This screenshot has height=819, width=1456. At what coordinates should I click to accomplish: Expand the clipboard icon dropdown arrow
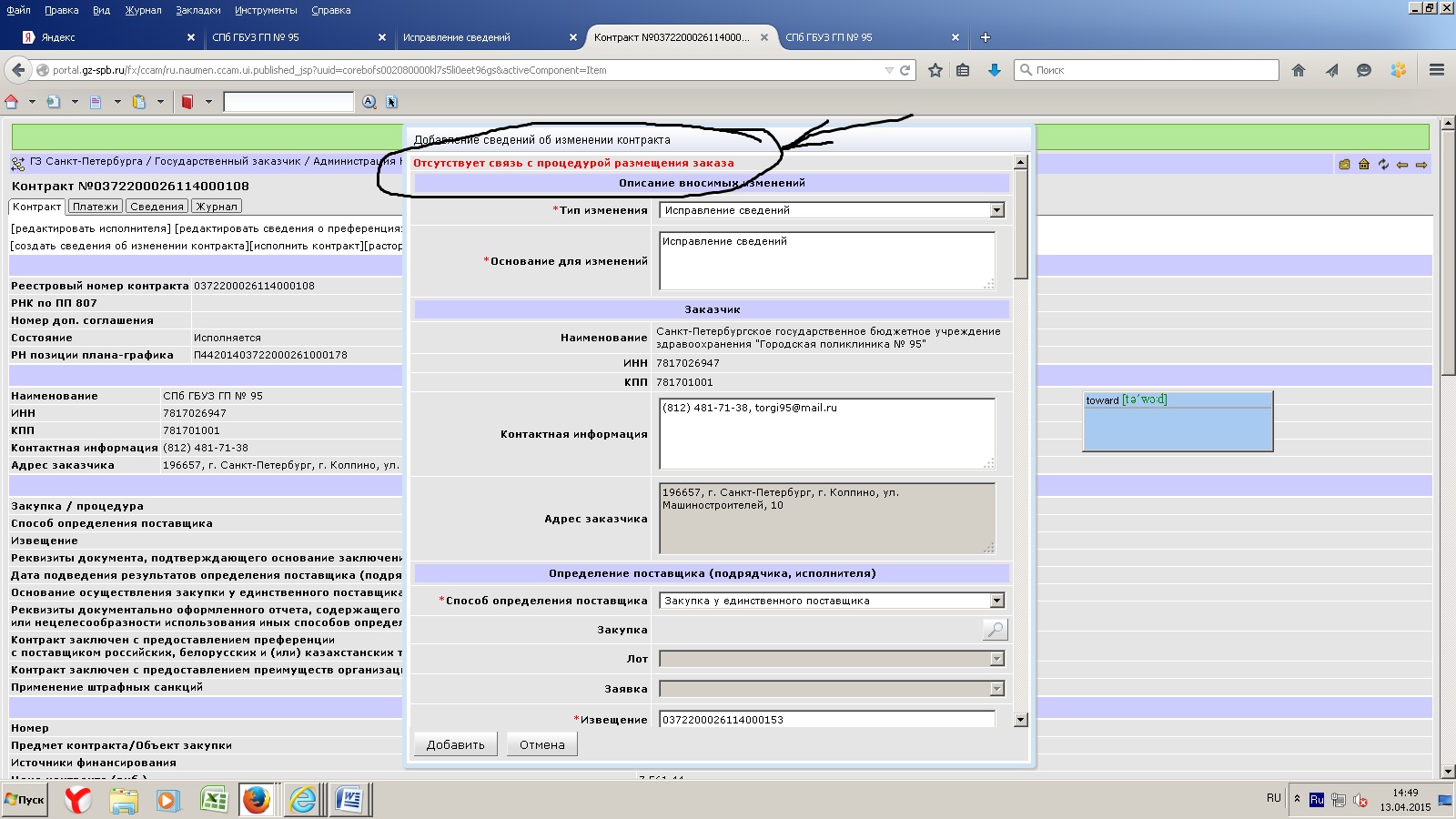point(160,102)
